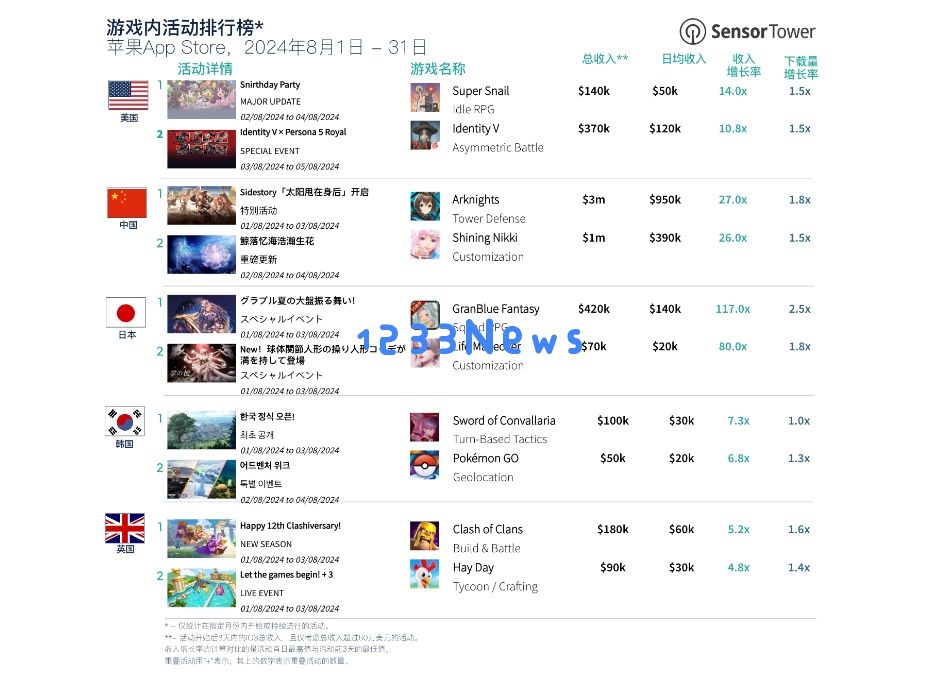This screenshot has width=939, height=675.
Task: Open the Happy 12th Clashiversary thumbnail
Action: coord(201,538)
